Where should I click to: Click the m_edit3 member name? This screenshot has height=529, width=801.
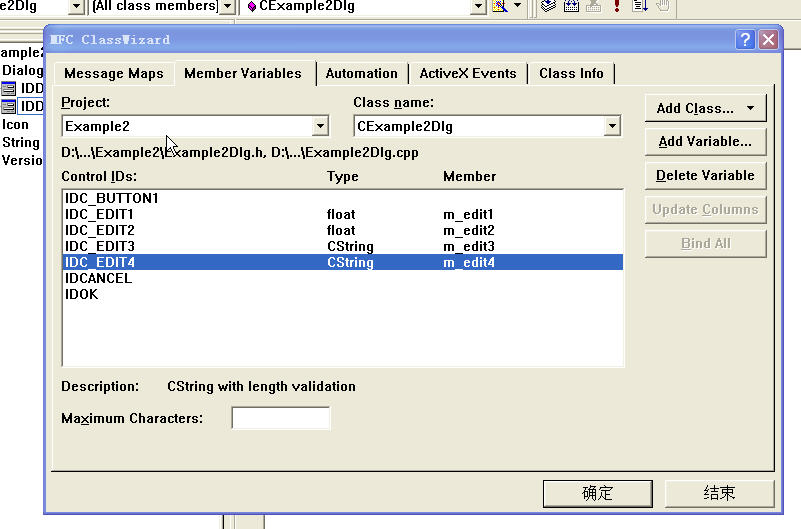point(468,247)
